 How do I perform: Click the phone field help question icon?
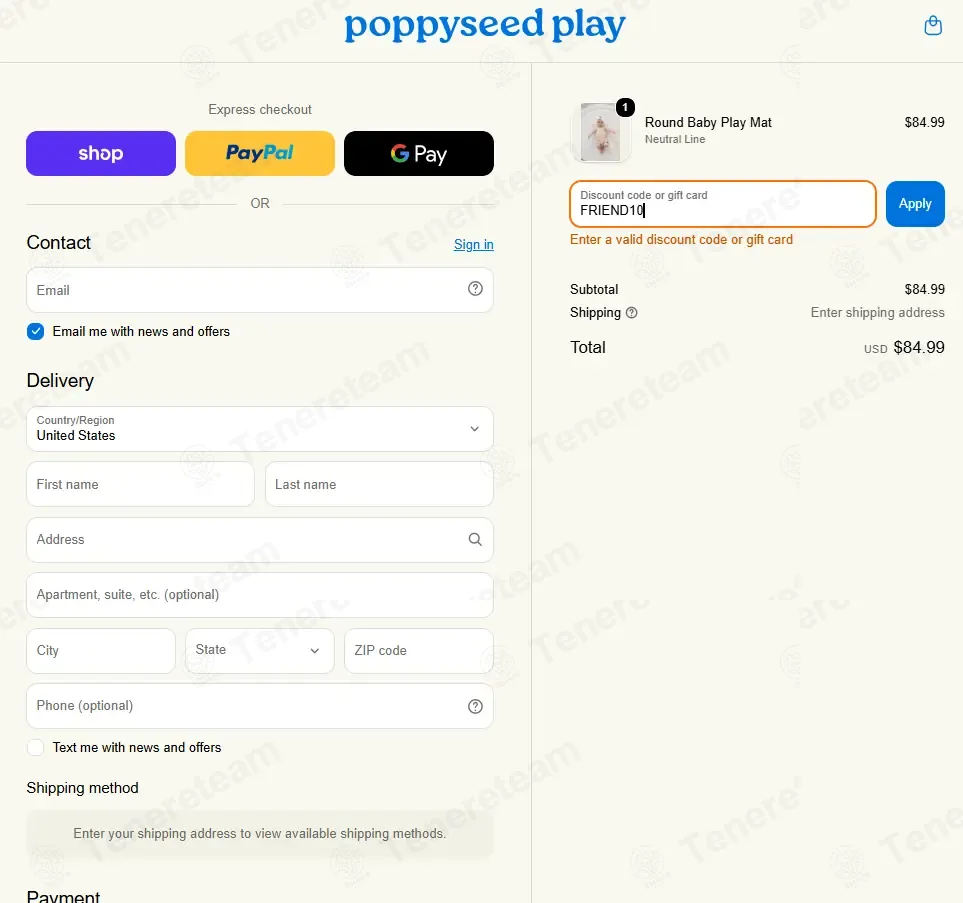[475, 706]
